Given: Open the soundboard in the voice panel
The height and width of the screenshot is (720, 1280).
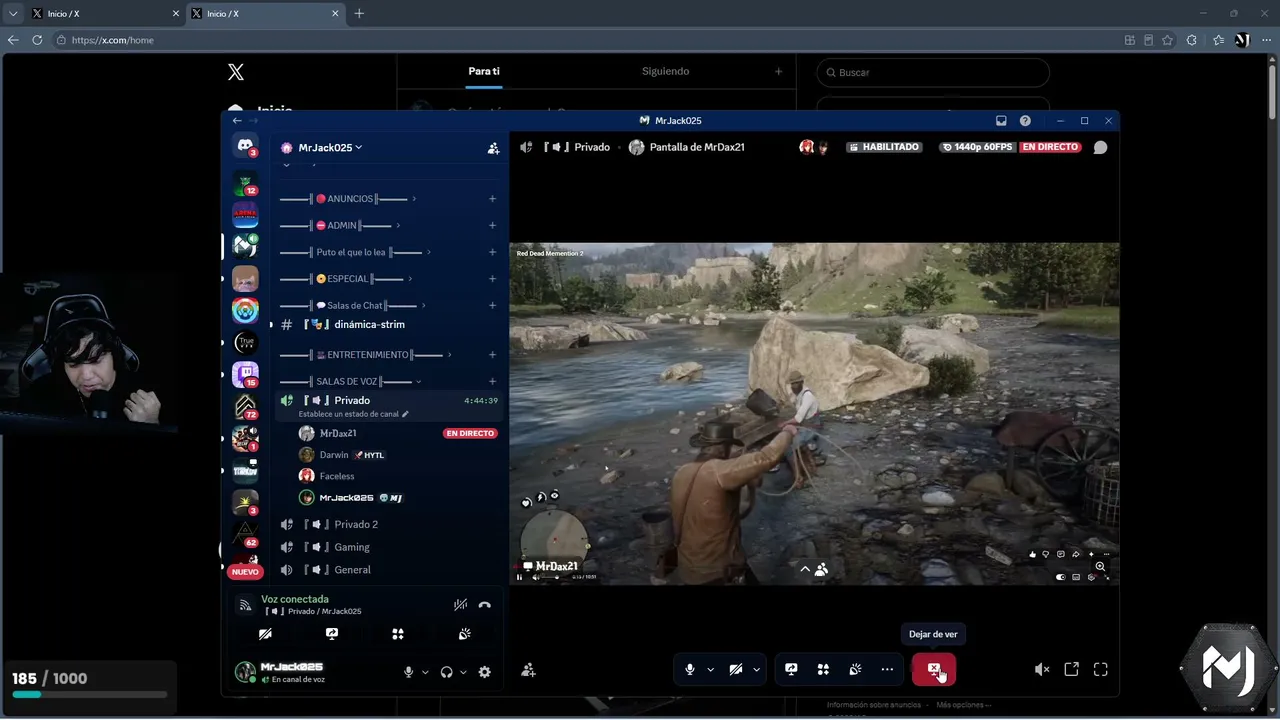Looking at the screenshot, I should pyautogui.click(x=465, y=634).
